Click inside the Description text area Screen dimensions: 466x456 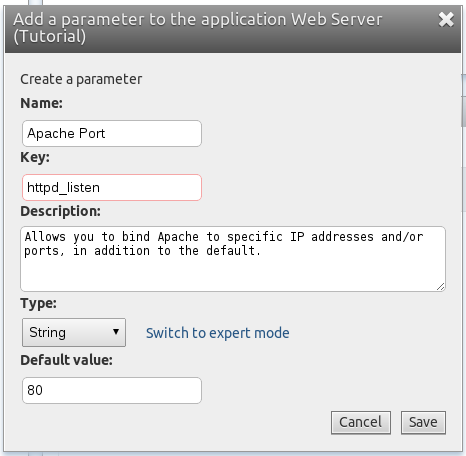click(x=233, y=259)
